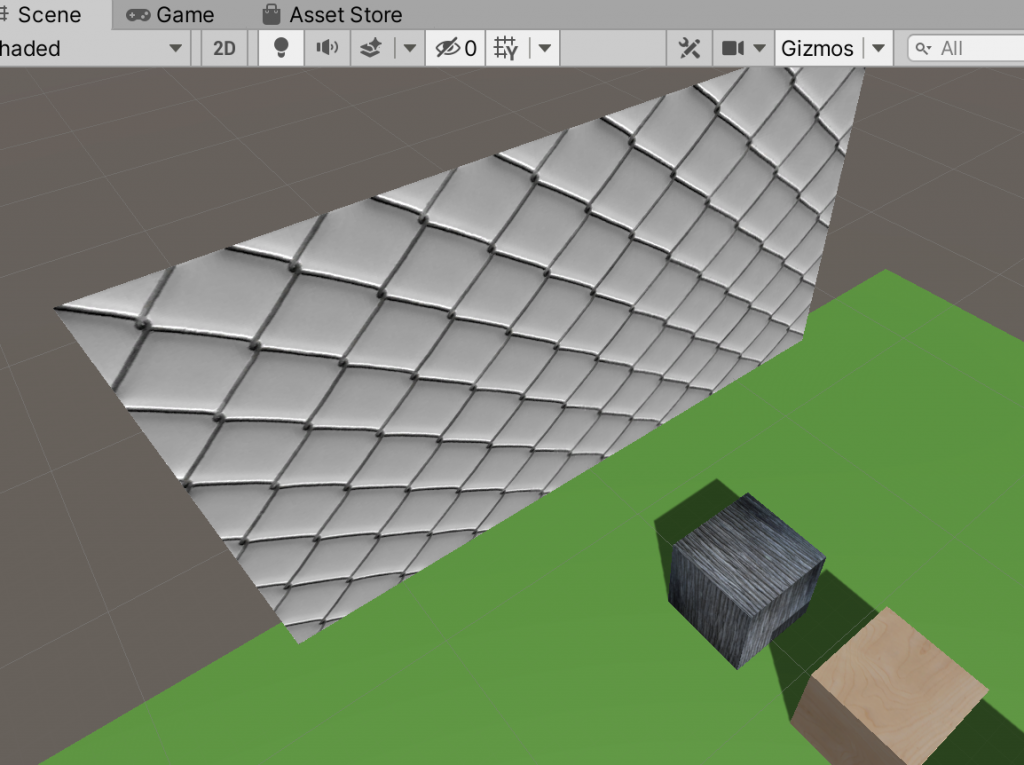Click the Gizmos button
The image size is (1024, 765).
point(817,48)
